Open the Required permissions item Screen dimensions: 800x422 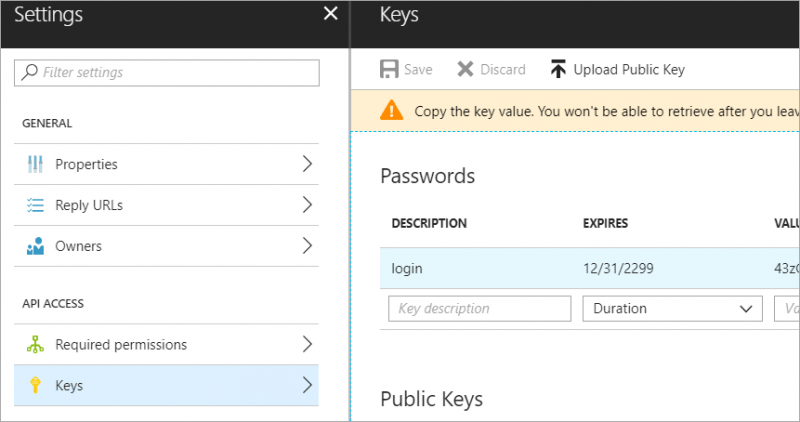[166, 344]
